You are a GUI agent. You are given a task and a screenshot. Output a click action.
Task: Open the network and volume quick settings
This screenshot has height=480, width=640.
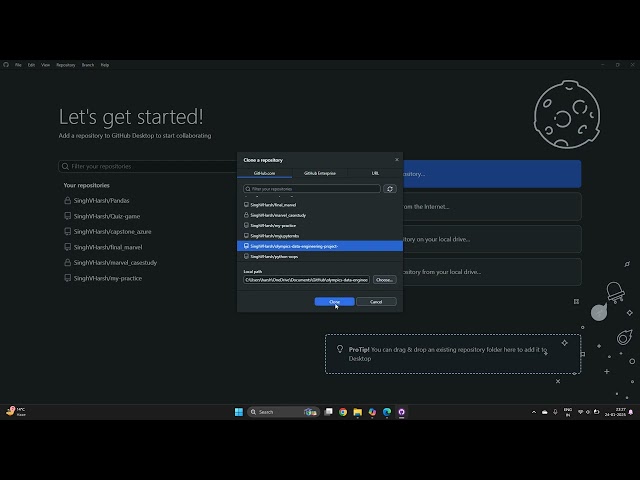[588, 412]
